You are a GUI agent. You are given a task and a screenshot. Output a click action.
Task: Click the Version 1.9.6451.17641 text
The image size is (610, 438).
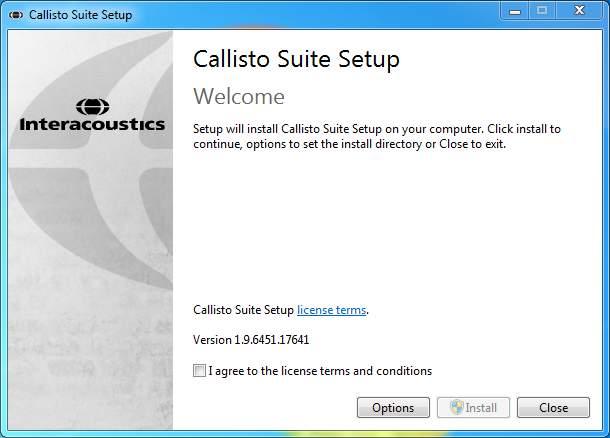(251, 340)
